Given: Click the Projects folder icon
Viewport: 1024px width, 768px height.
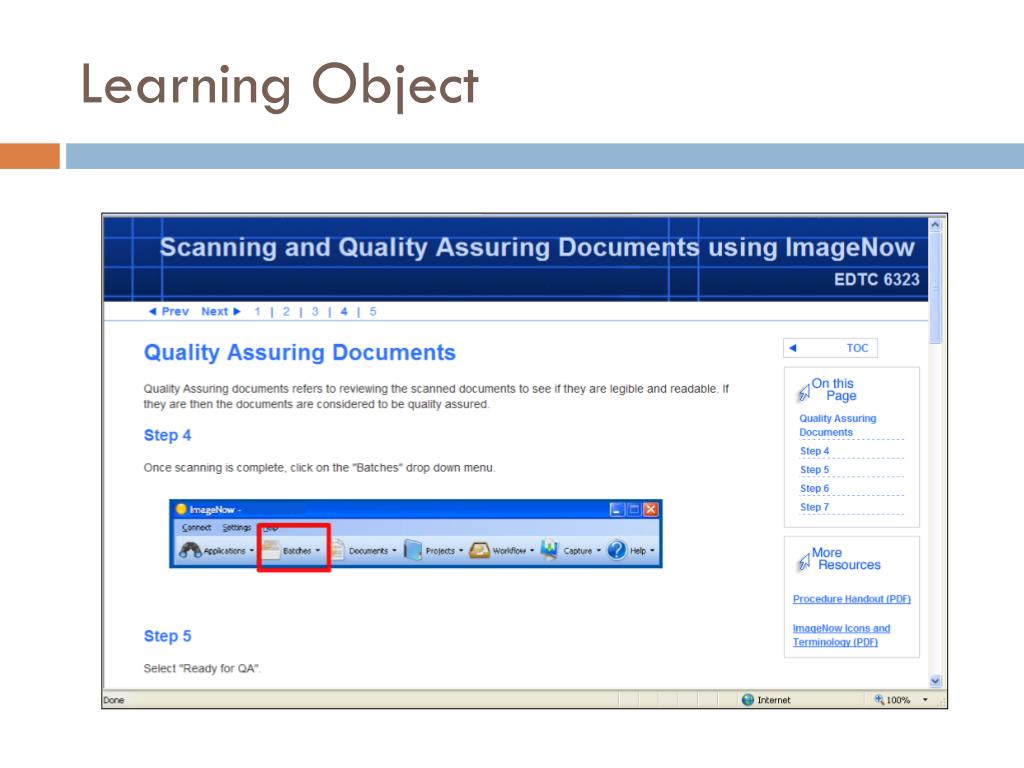Looking at the screenshot, I should tap(413, 550).
